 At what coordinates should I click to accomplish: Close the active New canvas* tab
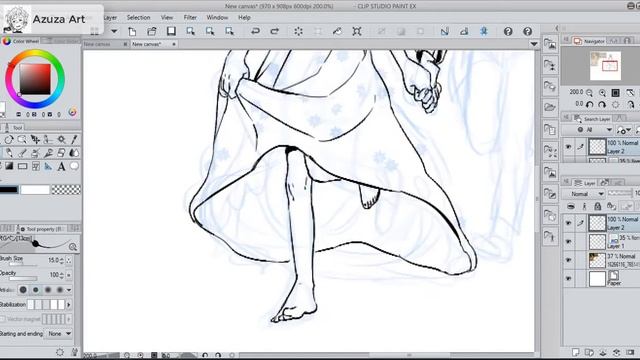pos(174,44)
